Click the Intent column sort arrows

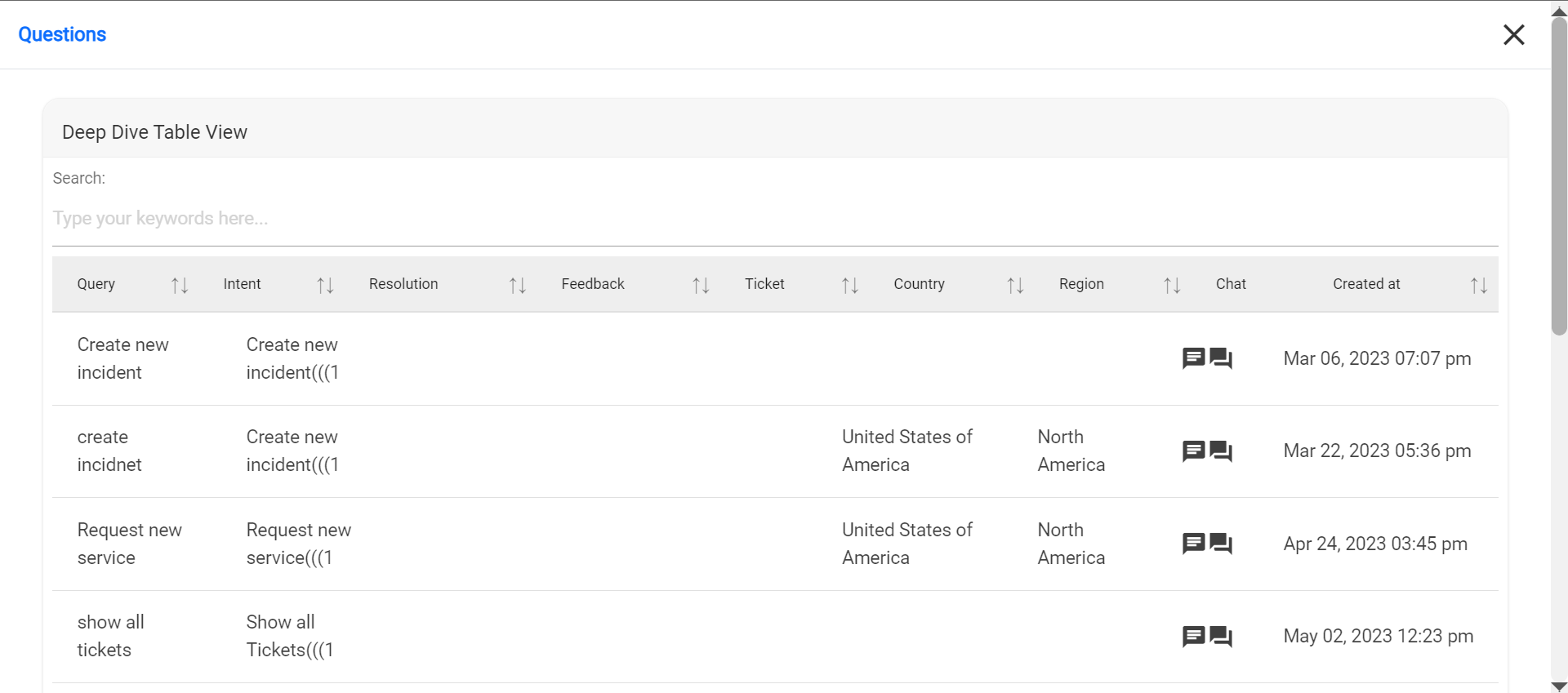coord(325,285)
